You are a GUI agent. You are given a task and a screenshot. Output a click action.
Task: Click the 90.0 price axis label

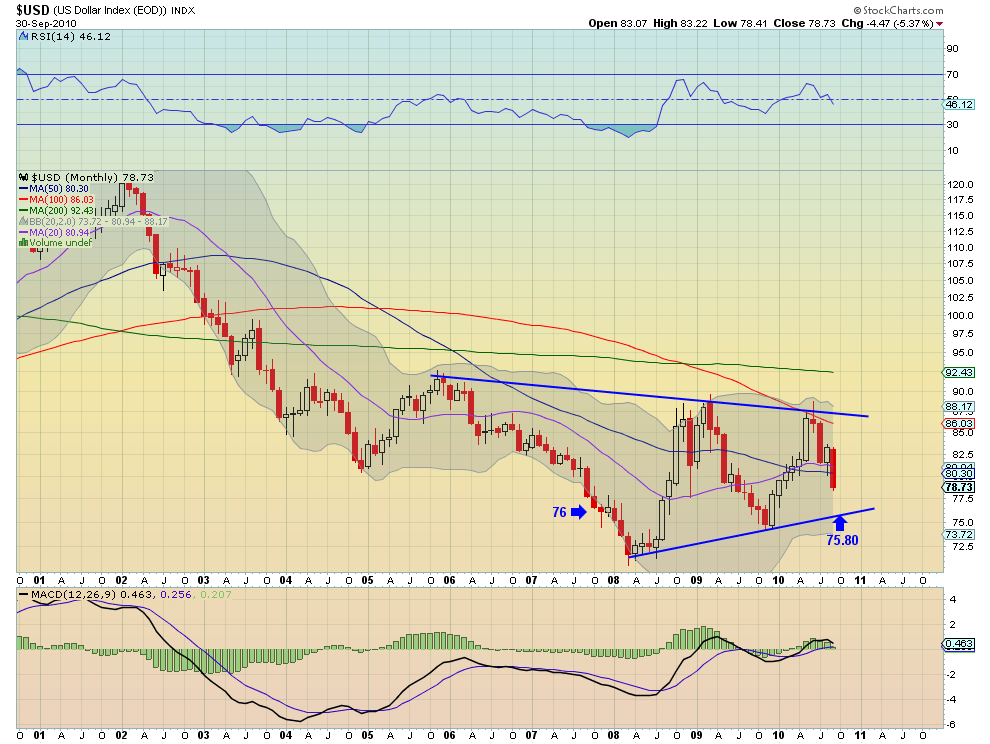pyautogui.click(x=962, y=392)
